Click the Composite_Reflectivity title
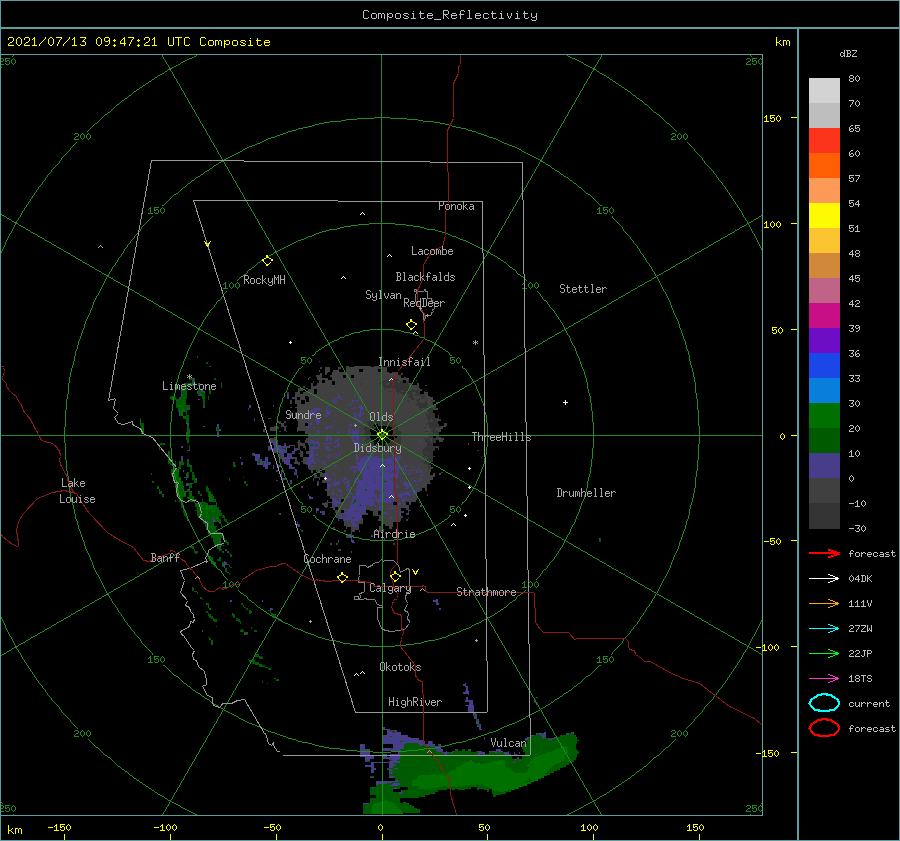 [449, 15]
